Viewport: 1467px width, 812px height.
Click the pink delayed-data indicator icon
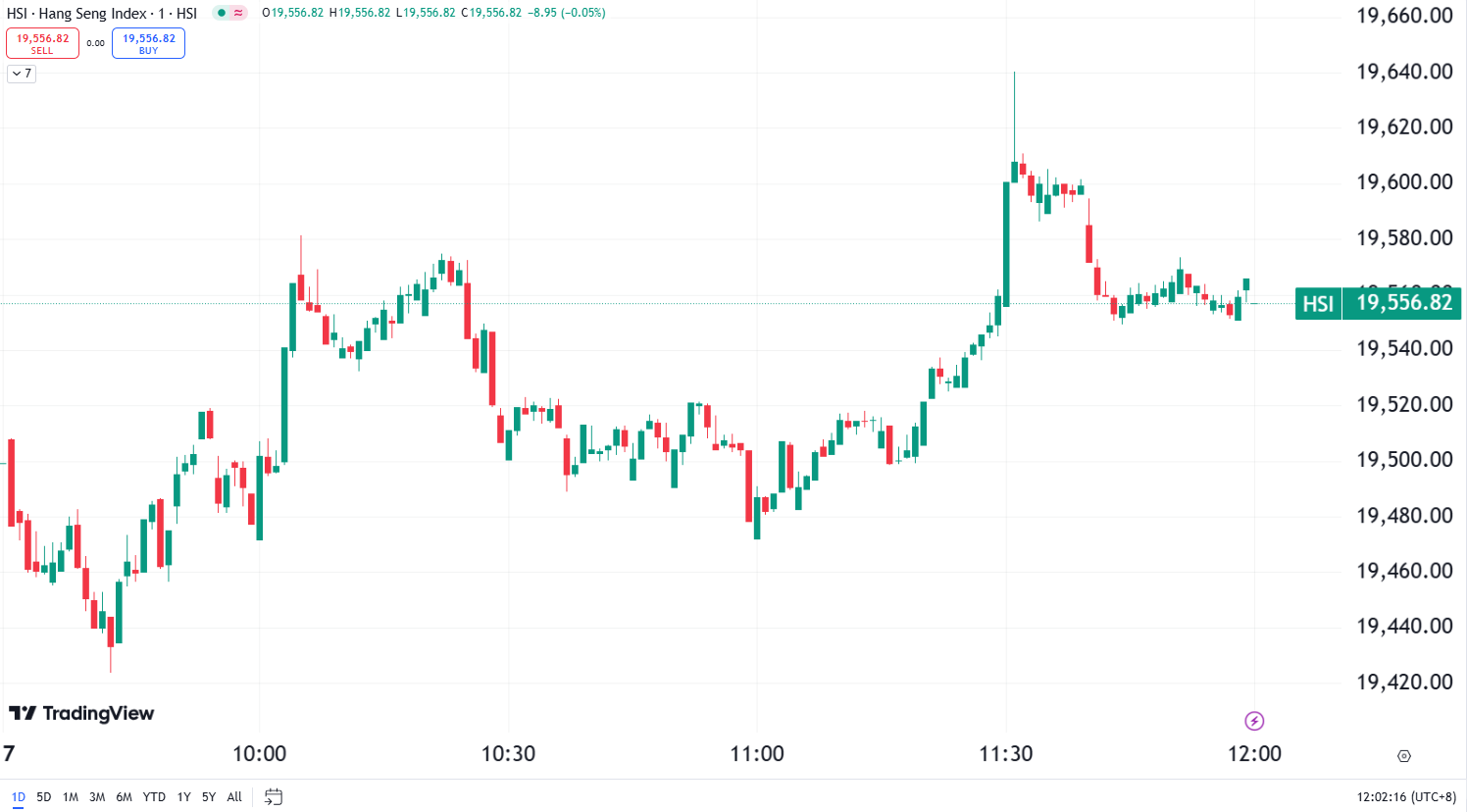click(x=238, y=13)
